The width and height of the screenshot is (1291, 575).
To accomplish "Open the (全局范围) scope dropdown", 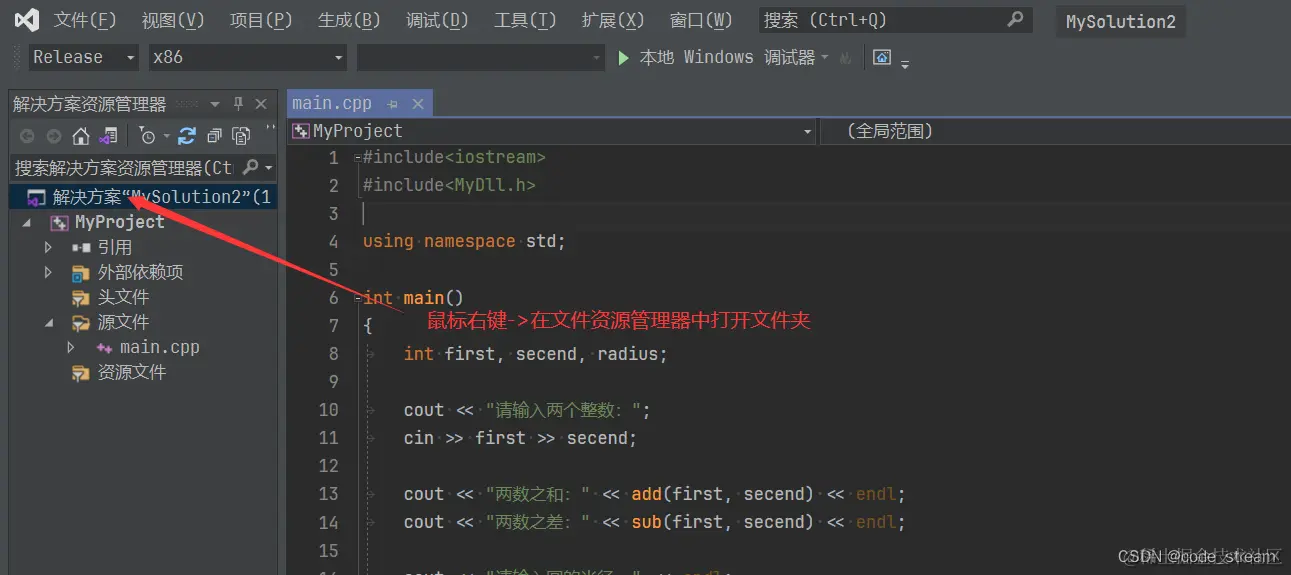I will (x=1054, y=131).
